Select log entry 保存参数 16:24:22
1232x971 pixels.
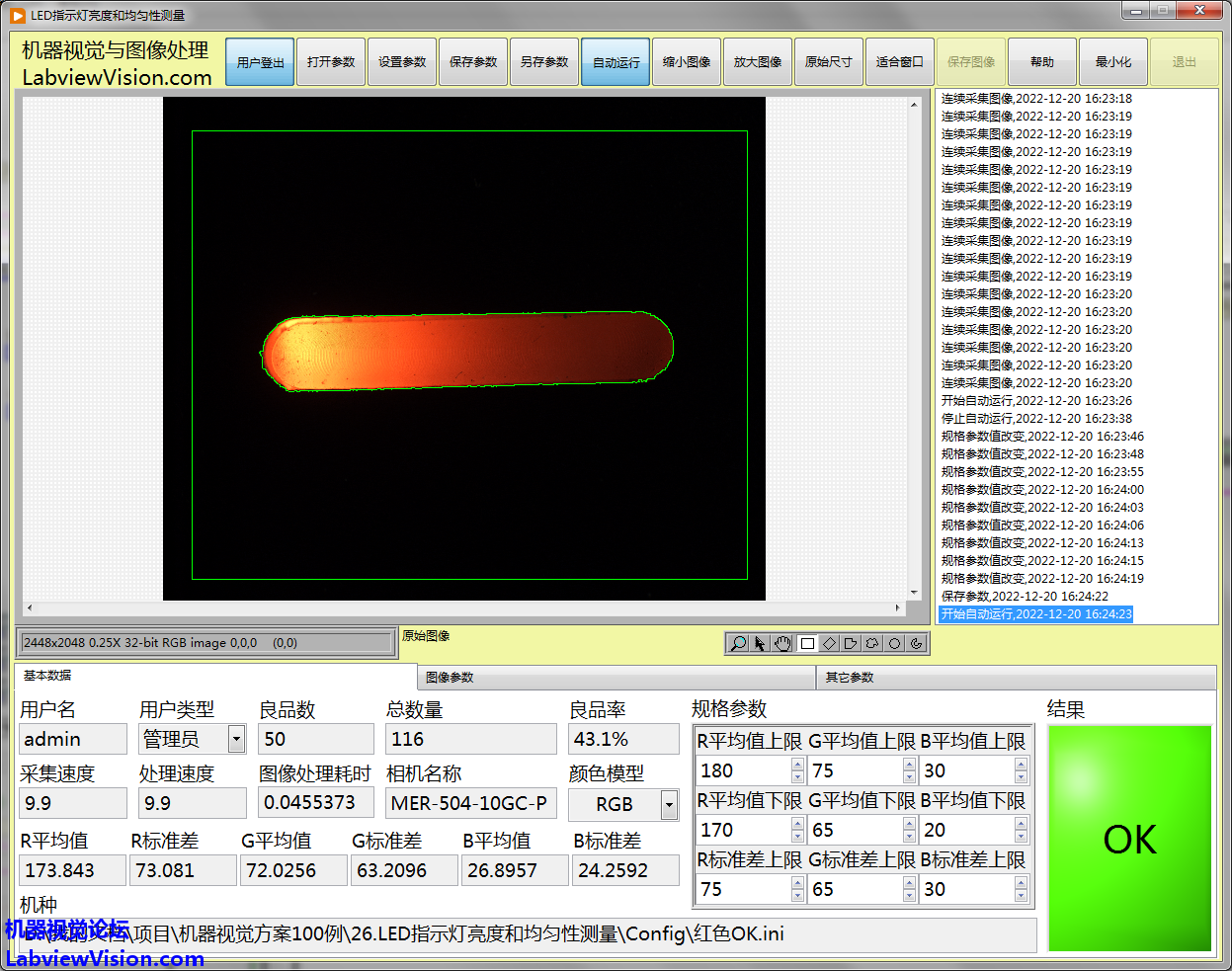point(1024,597)
